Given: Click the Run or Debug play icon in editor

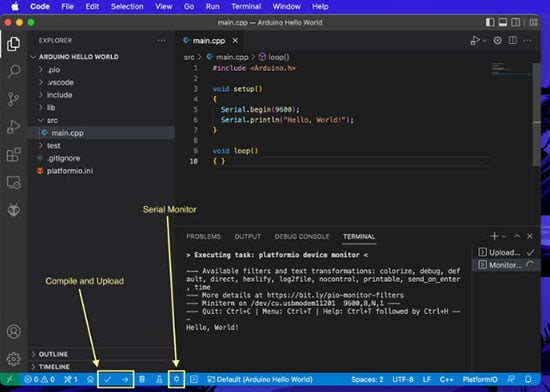Looking at the screenshot, I should pyautogui.click(x=475, y=41).
